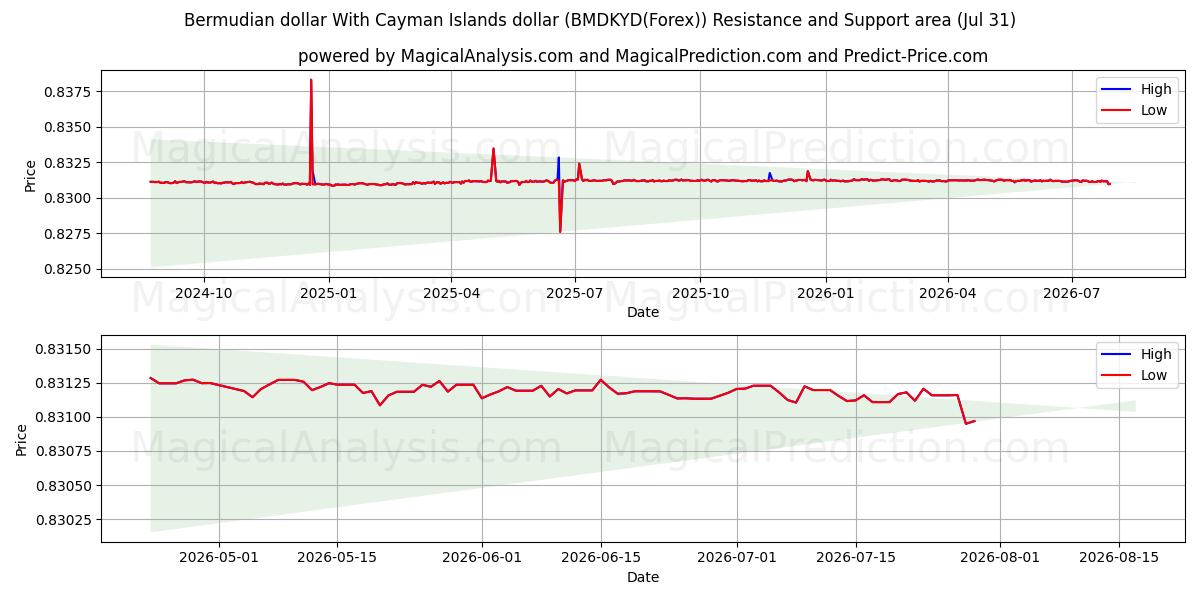Click the 2026-04 x-axis tick label

coord(947,293)
